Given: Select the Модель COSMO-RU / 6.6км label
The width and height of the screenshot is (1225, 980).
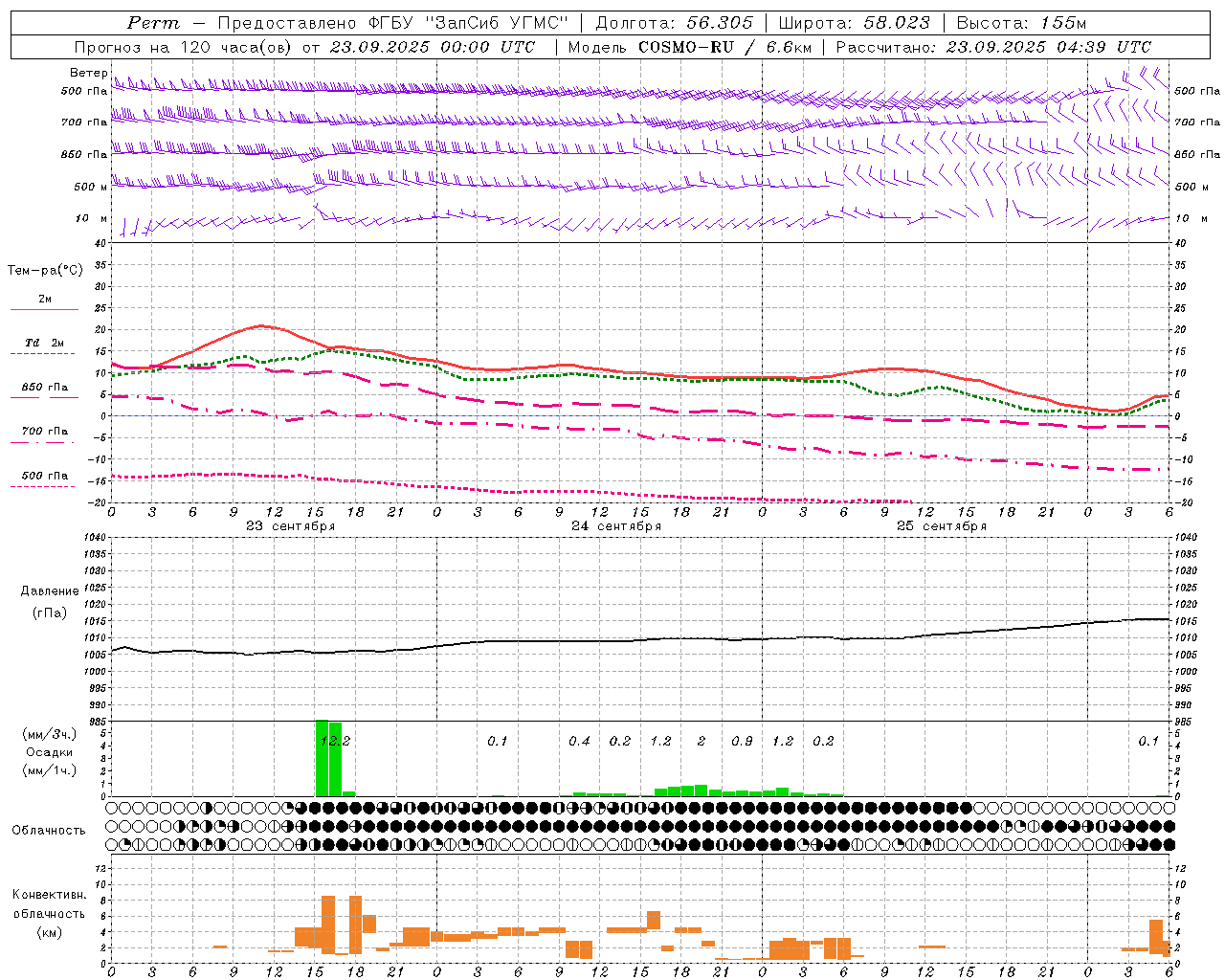Looking at the screenshot, I should [690, 47].
